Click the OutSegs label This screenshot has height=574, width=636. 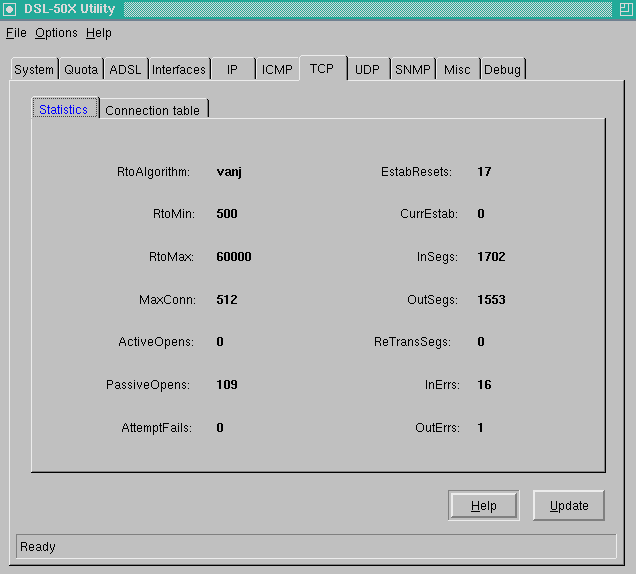tap(432, 300)
